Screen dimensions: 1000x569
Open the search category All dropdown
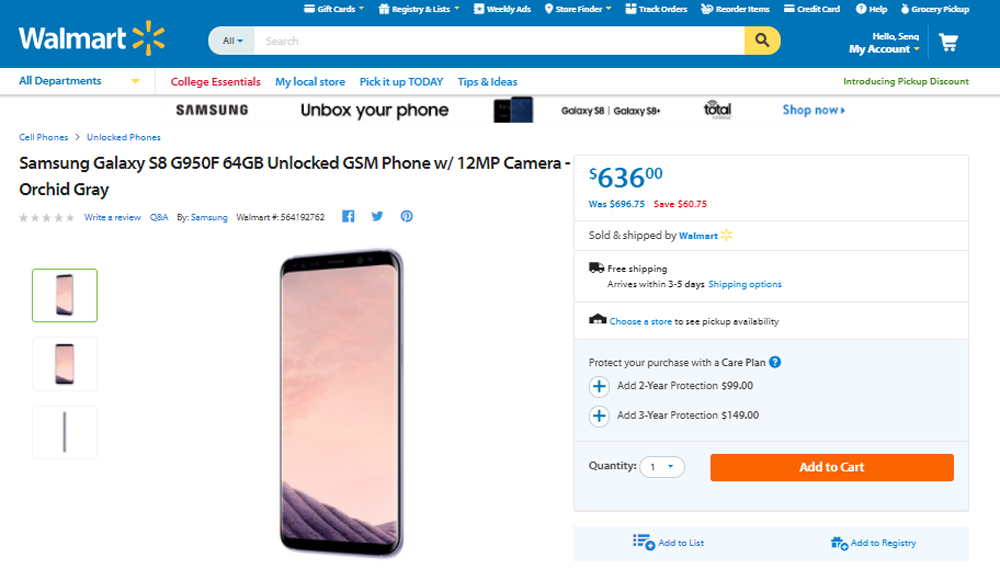coord(232,41)
